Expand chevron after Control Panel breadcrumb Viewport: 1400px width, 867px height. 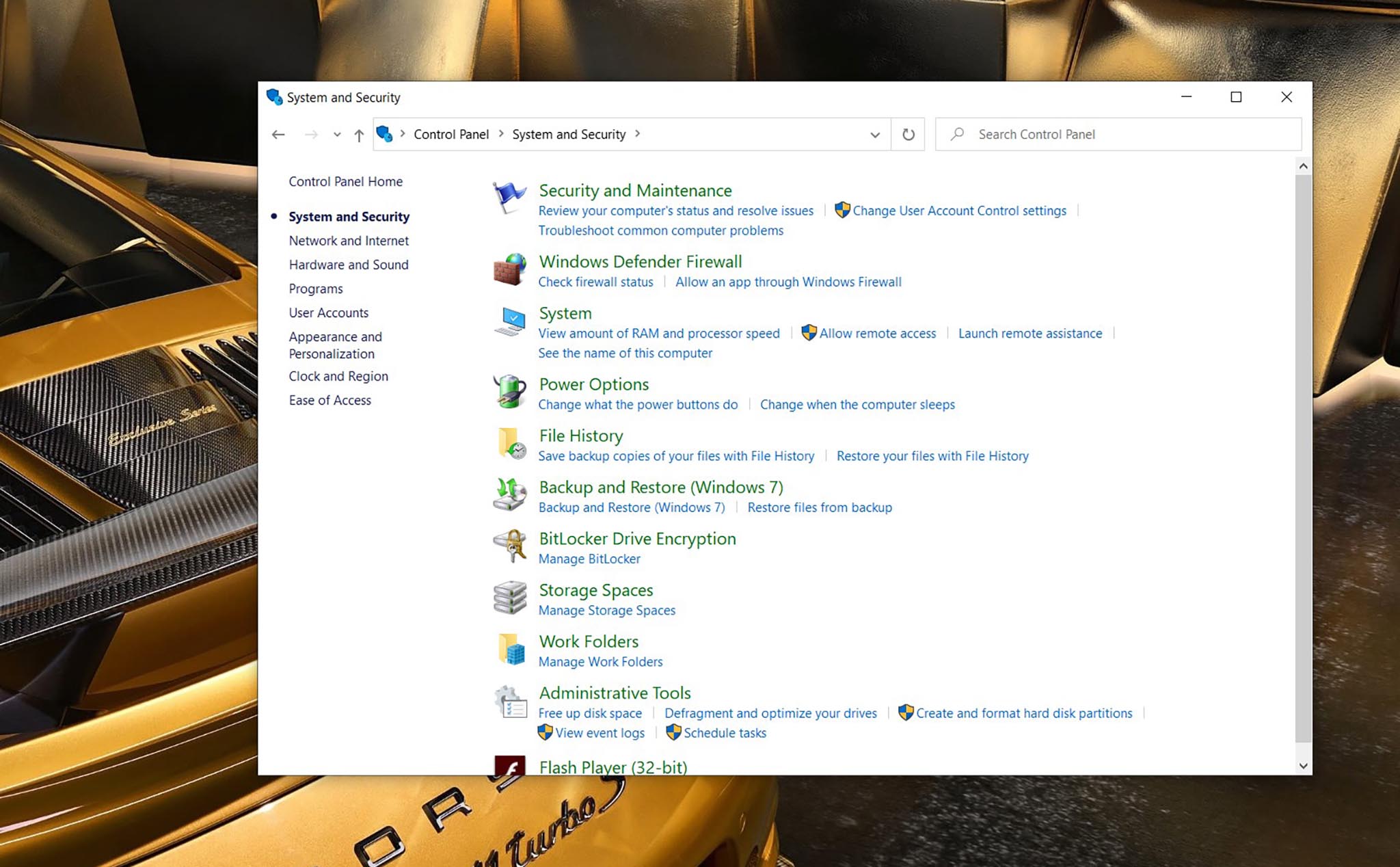[501, 134]
